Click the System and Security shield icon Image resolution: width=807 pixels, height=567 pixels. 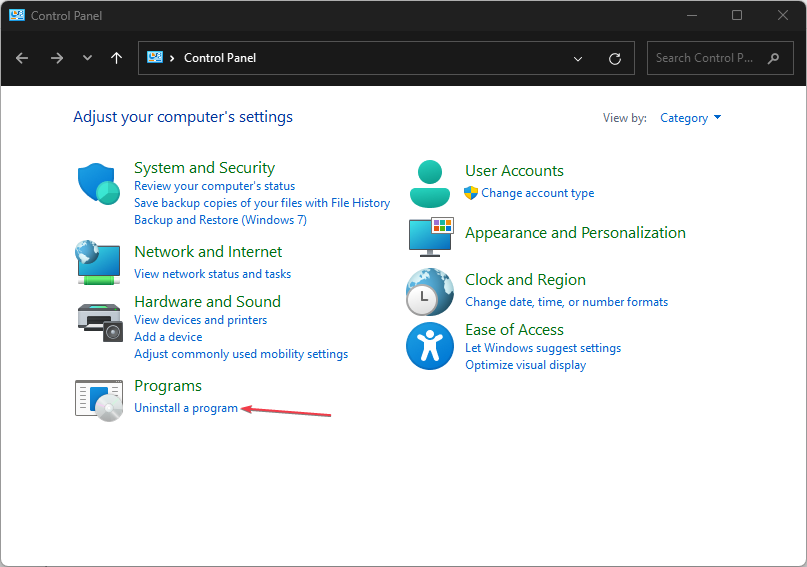(98, 184)
